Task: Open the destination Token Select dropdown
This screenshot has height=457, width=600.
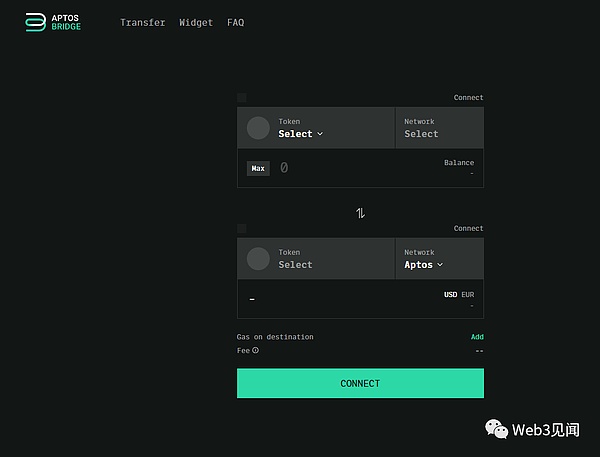Action: click(296, 265)
